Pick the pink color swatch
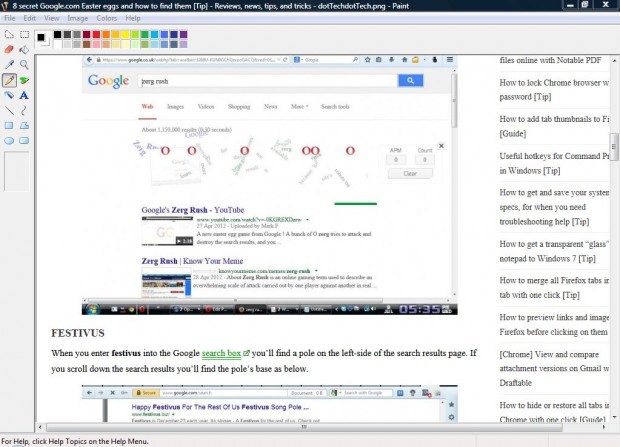This screenshot has height=447, width=620. (x=96, y=44)
